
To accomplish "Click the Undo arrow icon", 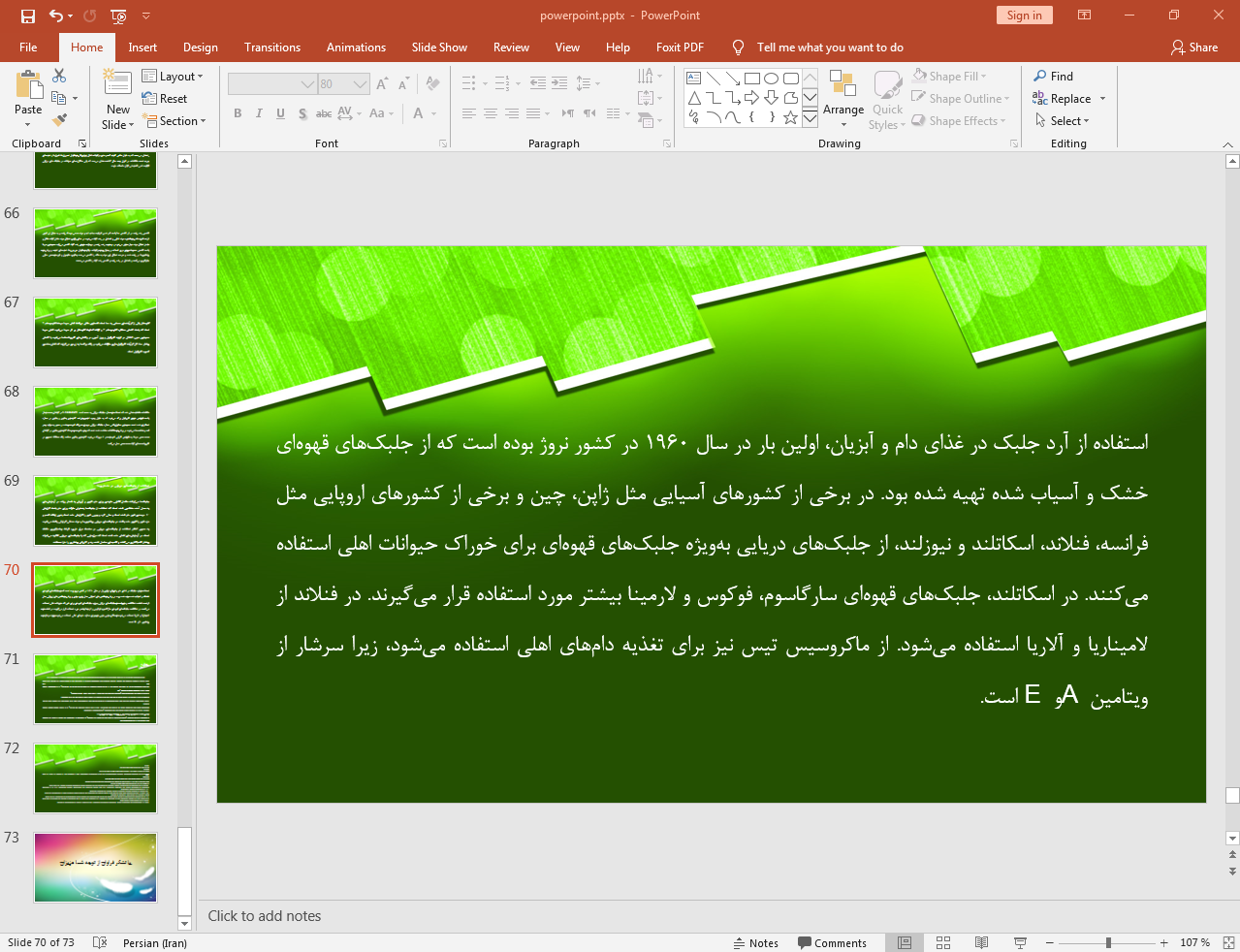I will click(x=56, y=16).
